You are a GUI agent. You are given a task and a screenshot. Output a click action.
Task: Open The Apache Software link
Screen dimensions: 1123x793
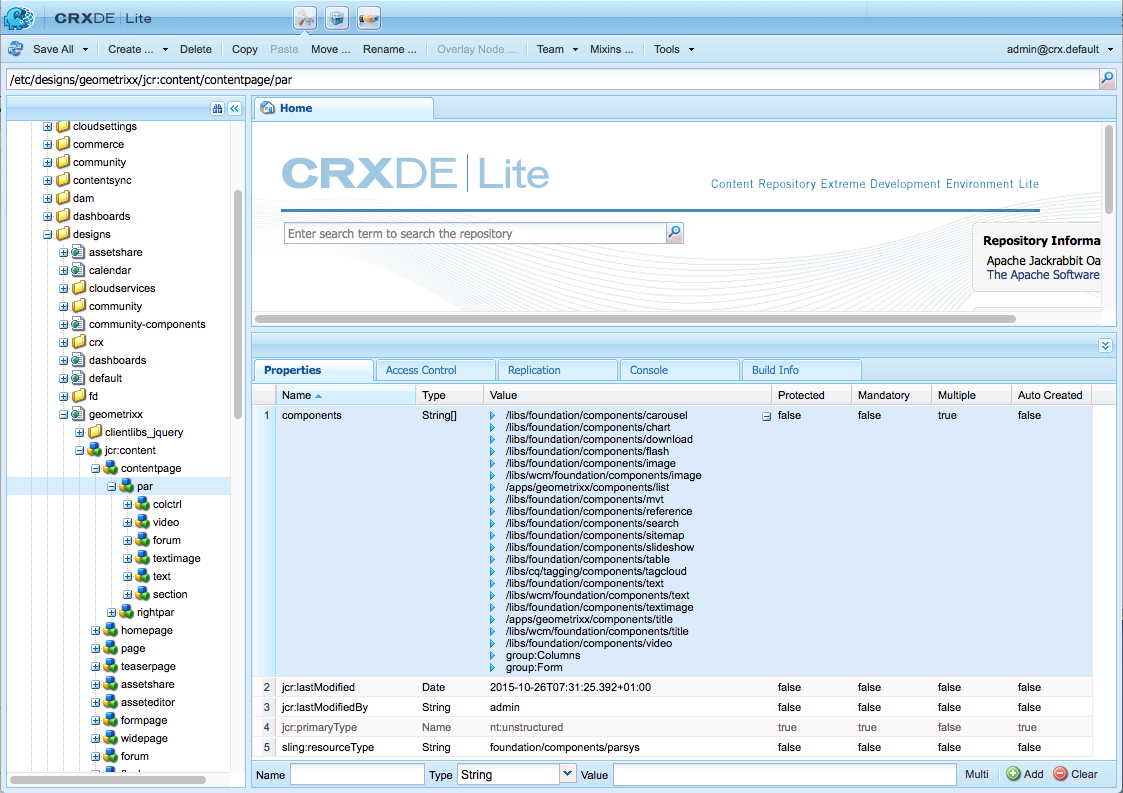(x=1043, y=274)
